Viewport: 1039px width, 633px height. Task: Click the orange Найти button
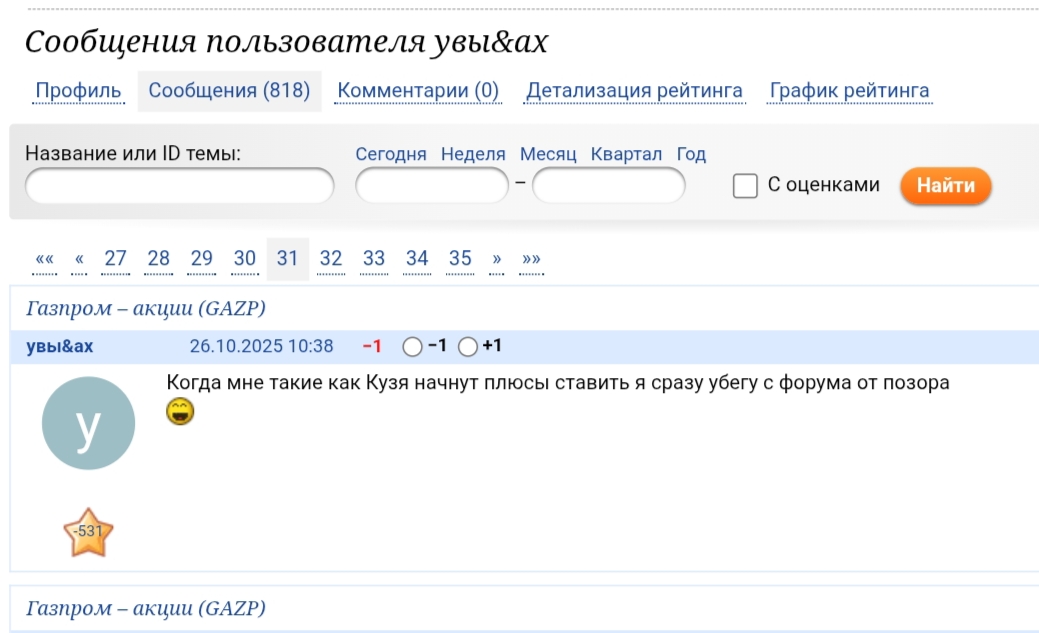(x=946, y=186)
